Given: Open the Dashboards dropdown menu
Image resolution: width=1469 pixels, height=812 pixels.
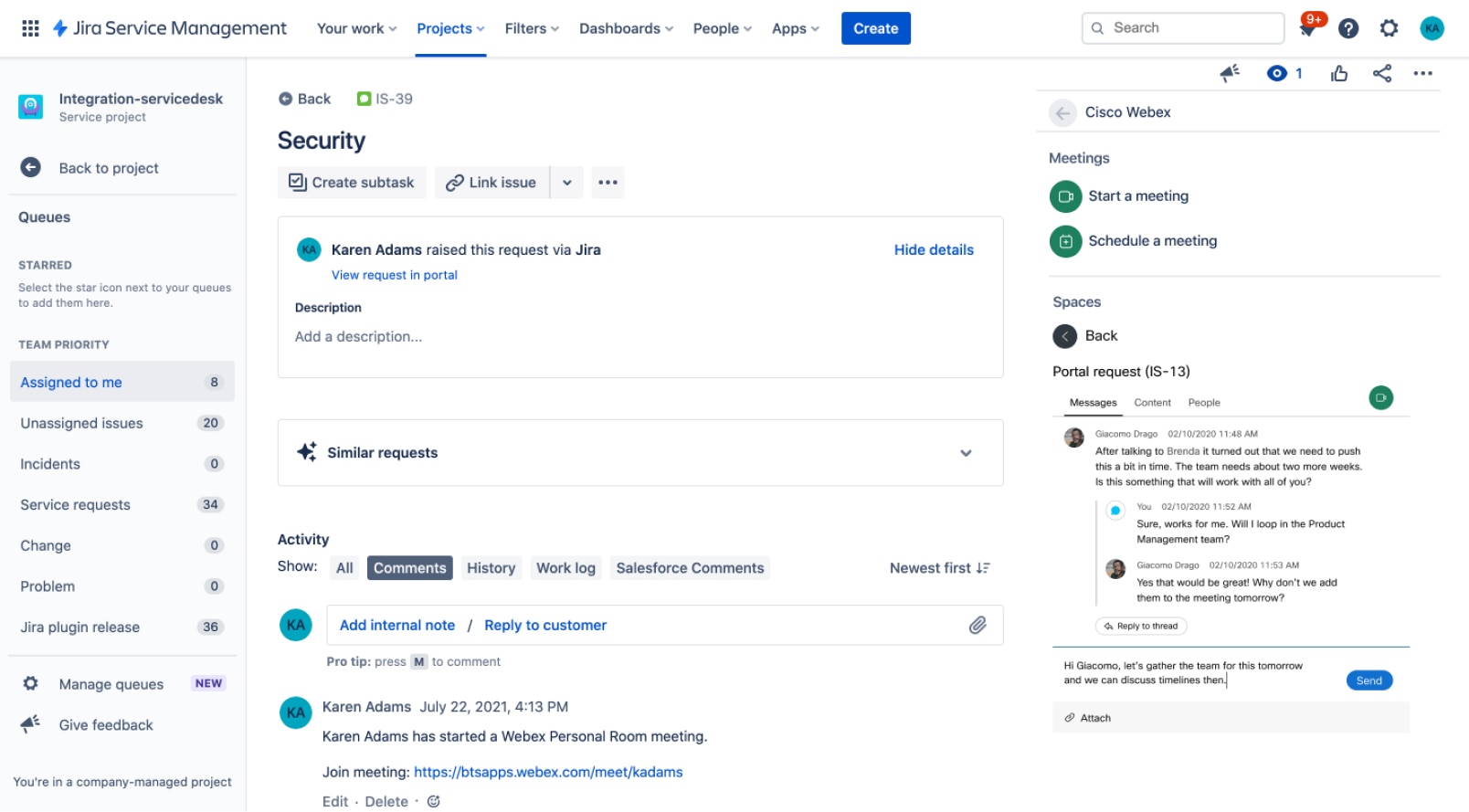Looking at the screenshot, I should 627,28.
